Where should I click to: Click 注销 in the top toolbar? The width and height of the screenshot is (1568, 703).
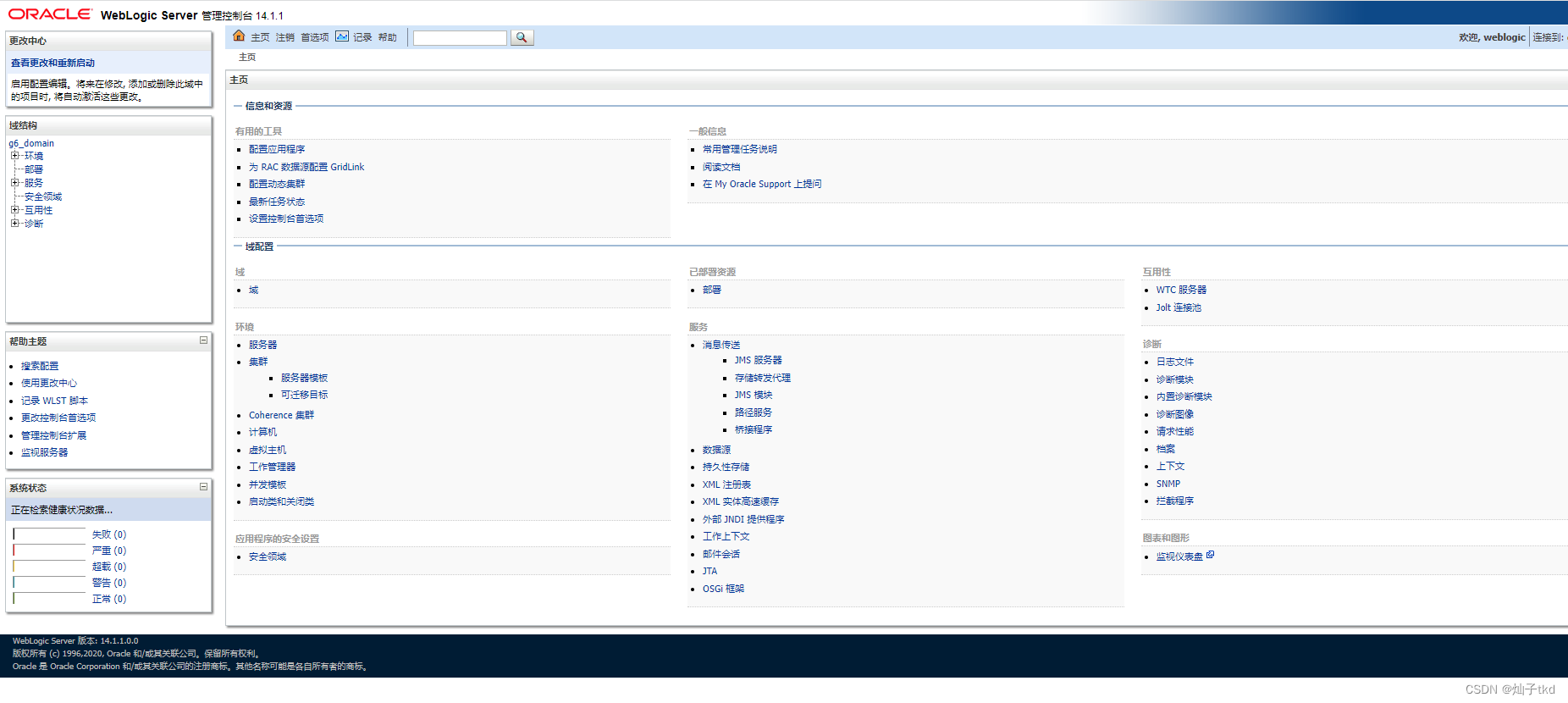pos(285,37)
